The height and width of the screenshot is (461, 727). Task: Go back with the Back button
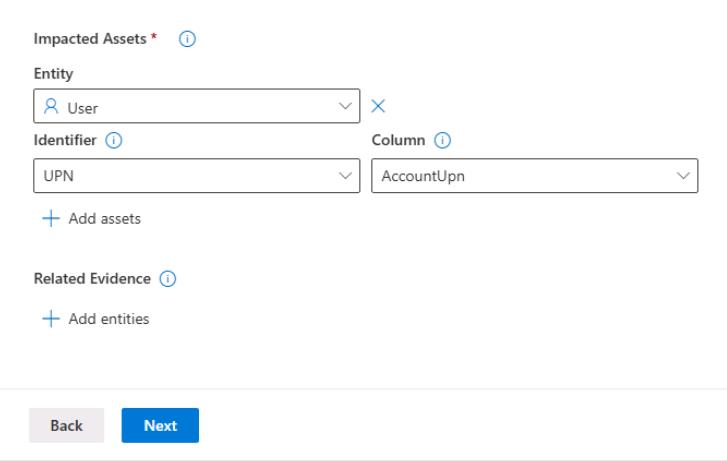tap(66, 425)
